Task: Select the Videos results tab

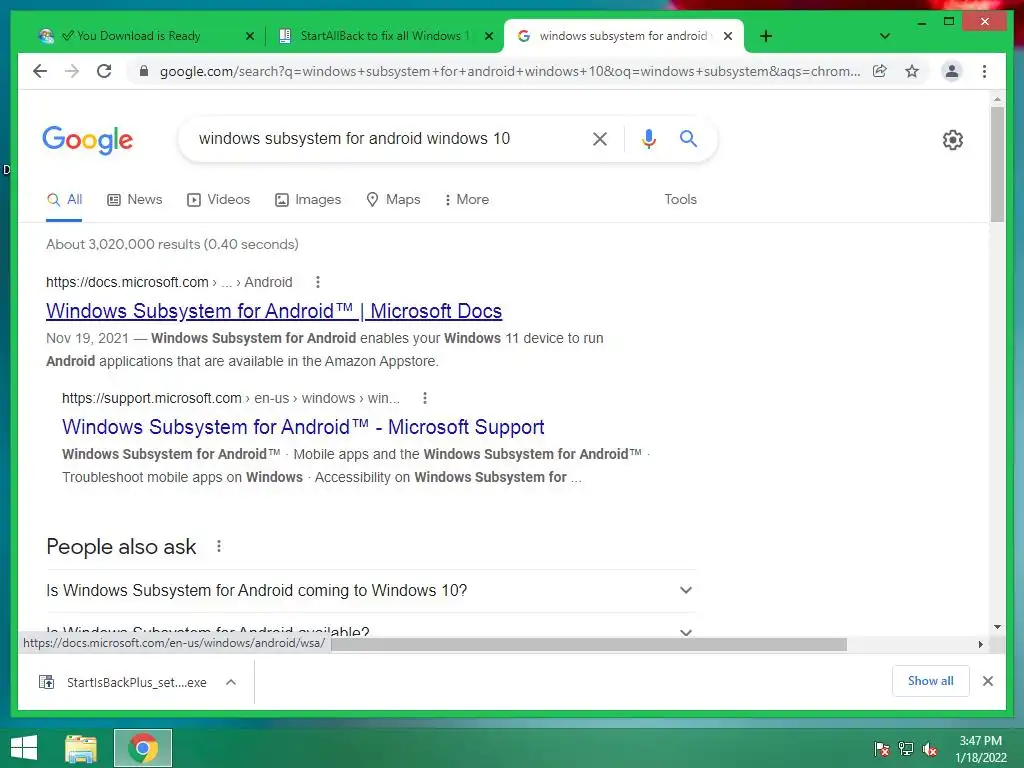Action: coord(218,200)
